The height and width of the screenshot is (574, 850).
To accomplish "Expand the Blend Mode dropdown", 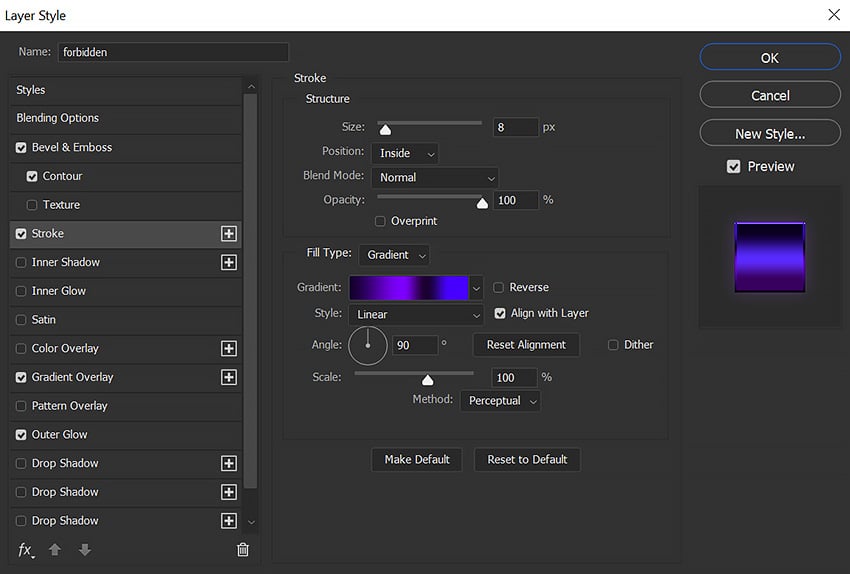I will pos(434,177).
